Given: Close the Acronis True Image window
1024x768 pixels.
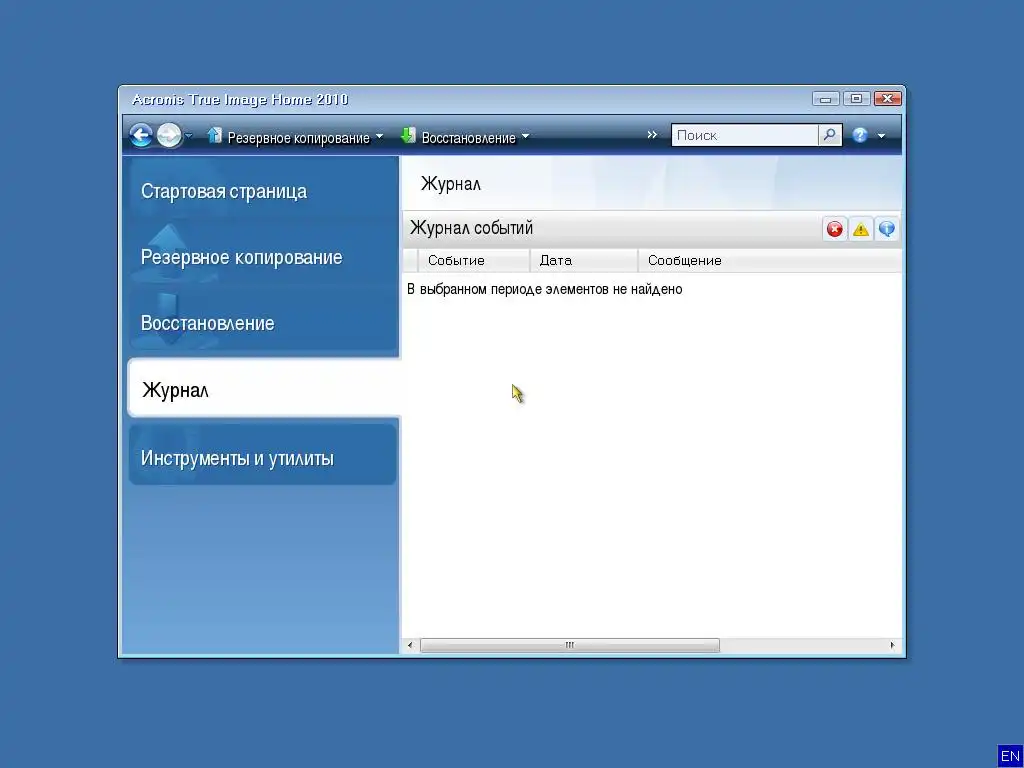Looking at the screenshot, I should tap(887, 99).
